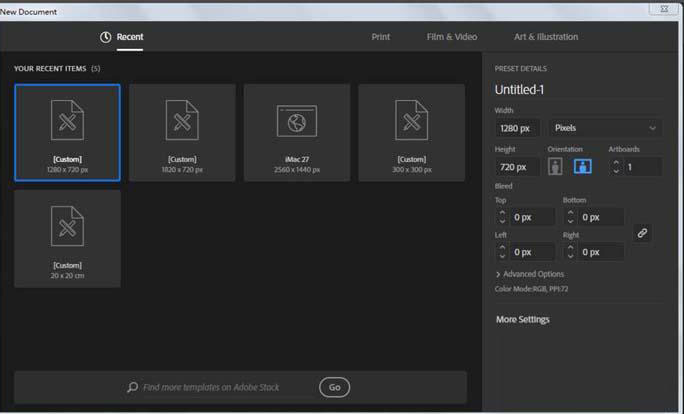The height and width of the screenshot is (414, 684).
Task: Open the Pixels units dropdown
Action: click(x=605, y=128)
